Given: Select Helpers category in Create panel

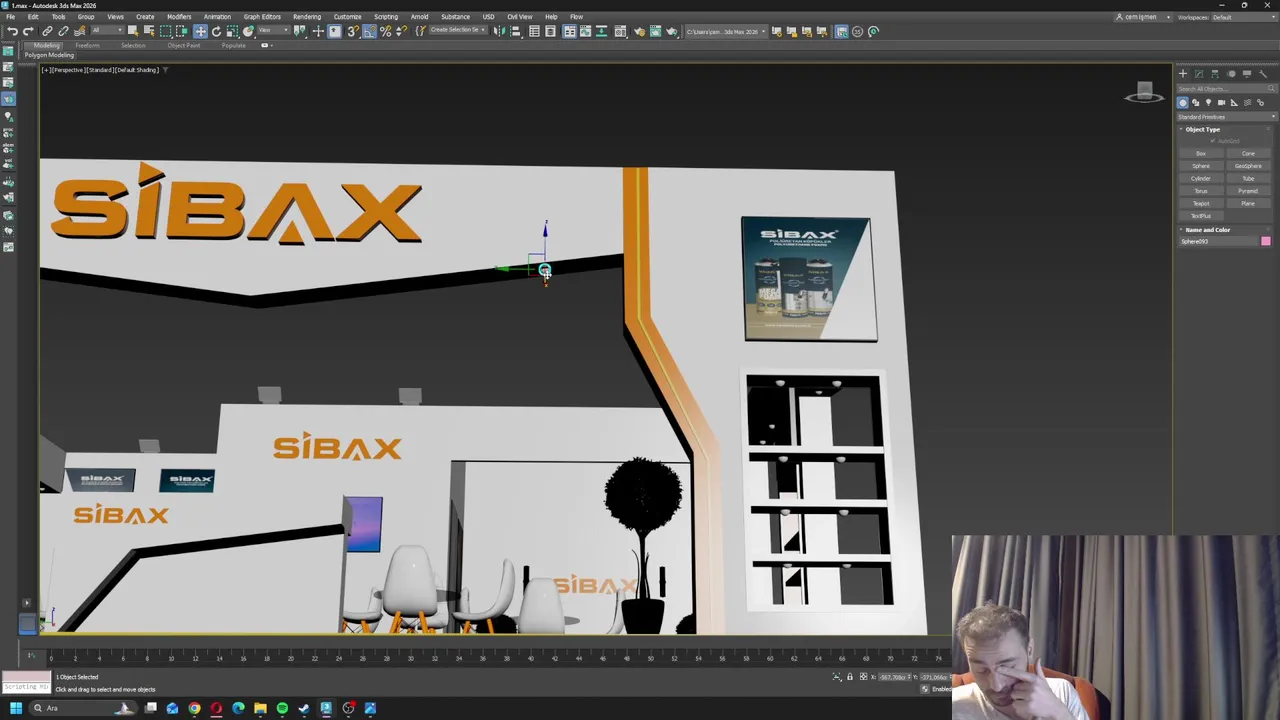Looking at the screenshot, I should click(x=1234, y=102).
